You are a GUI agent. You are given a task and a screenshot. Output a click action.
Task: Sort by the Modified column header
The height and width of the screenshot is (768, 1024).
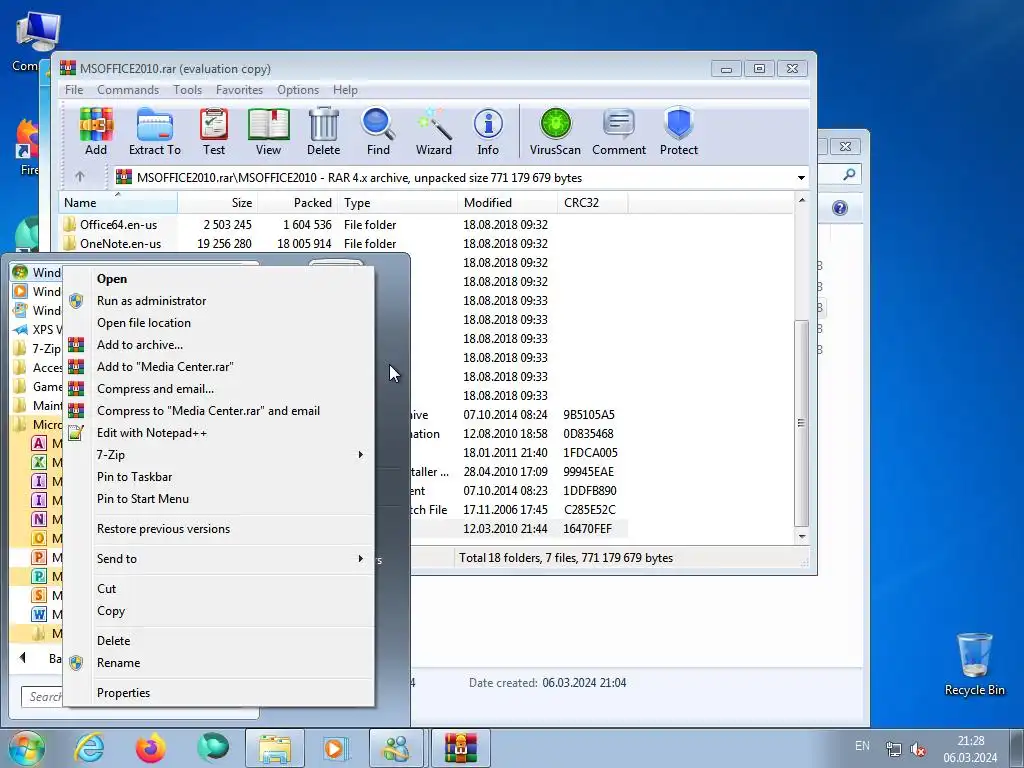(507, 202)
